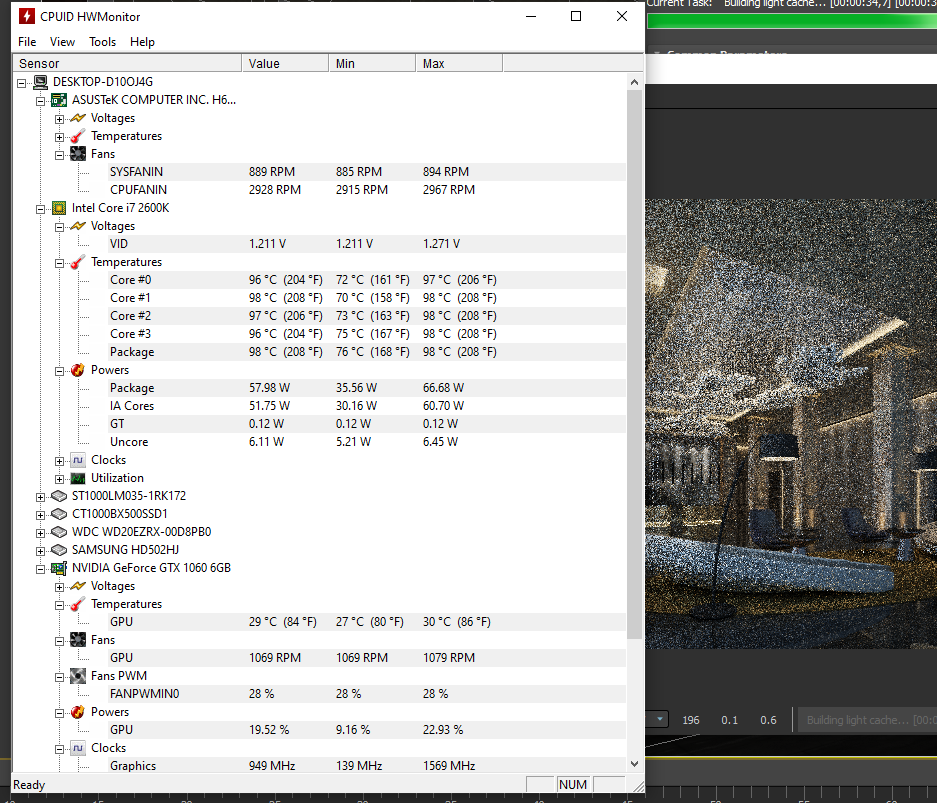
Task: Expand the WDC WD20EZRX-00D8PB0 node
Action: [40, 533]
